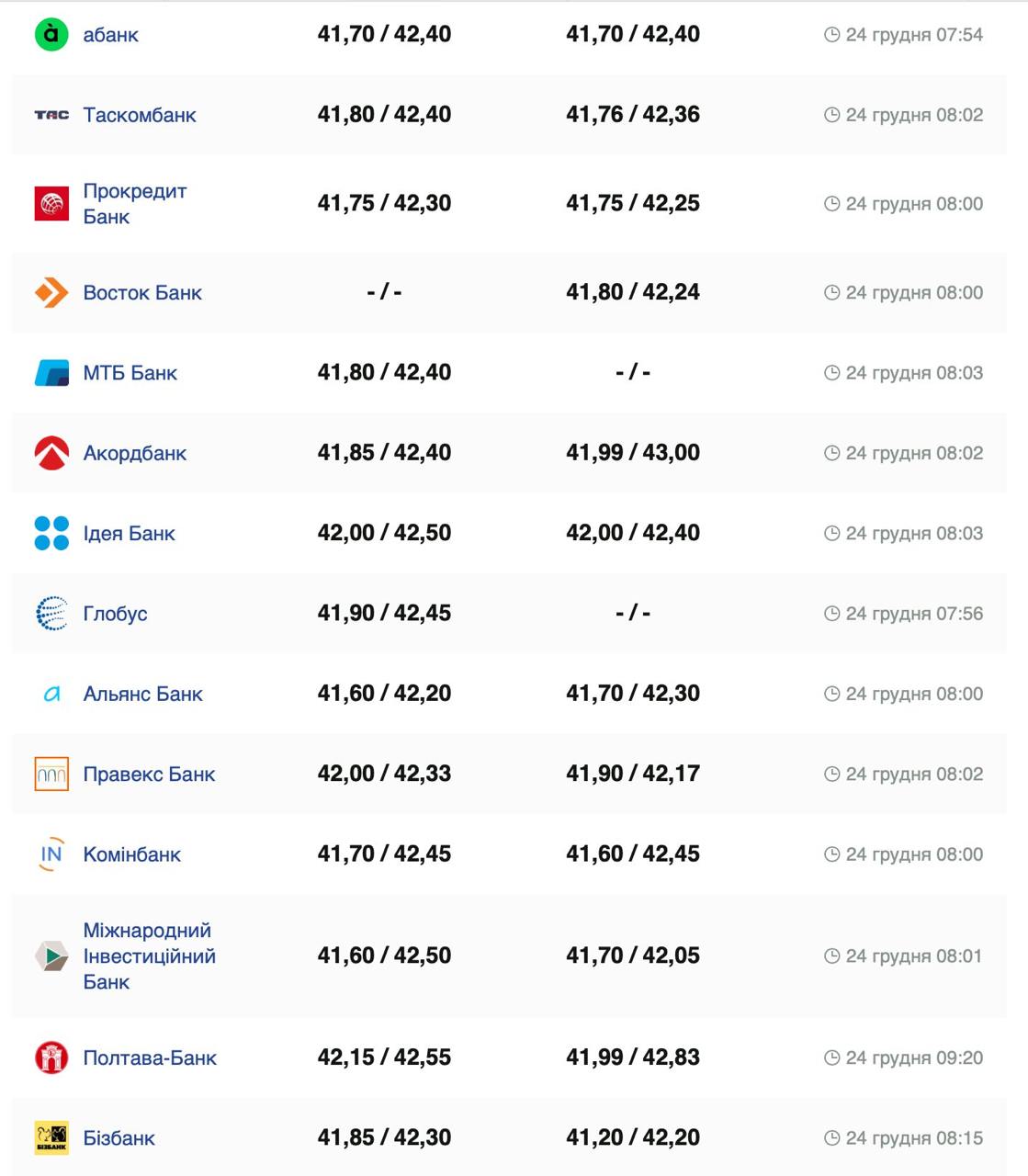The height and width of the screenshot is (1176, 1028).
Task: Click the Бізбанк name link
Action: pos(119,1138)
